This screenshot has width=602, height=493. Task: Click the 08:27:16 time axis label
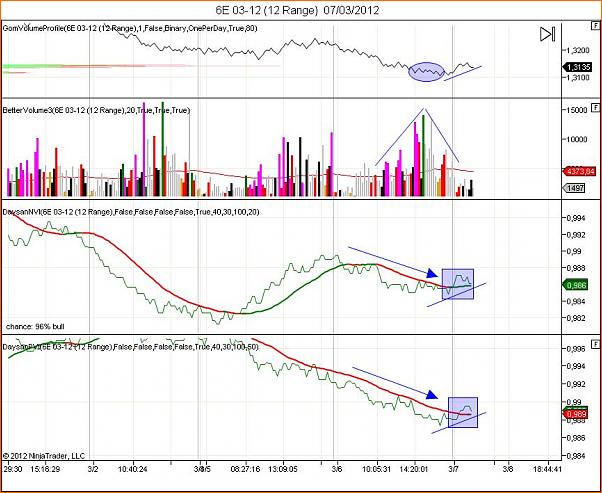[245, 469]
